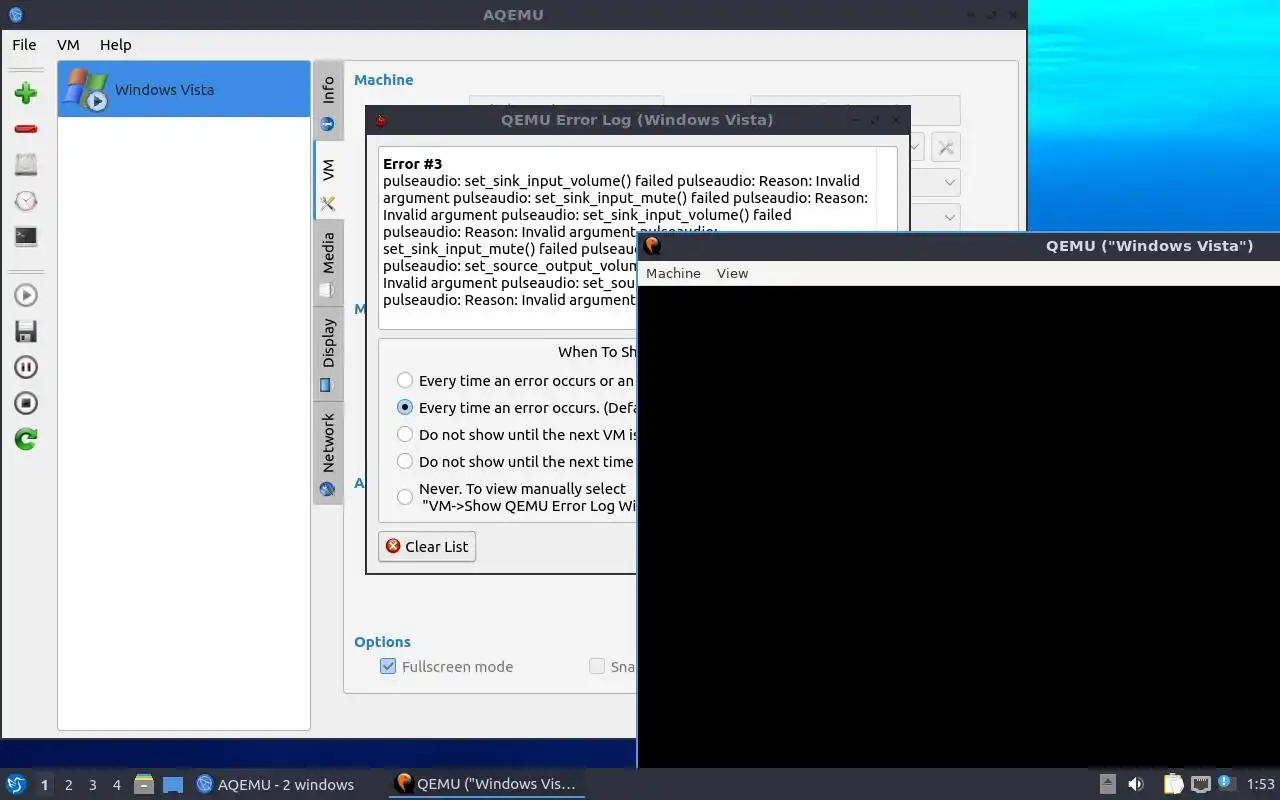Click the green circular reset VM icon
The height and width of the screenshot is (800, 1280).
[x=26, y=439]
